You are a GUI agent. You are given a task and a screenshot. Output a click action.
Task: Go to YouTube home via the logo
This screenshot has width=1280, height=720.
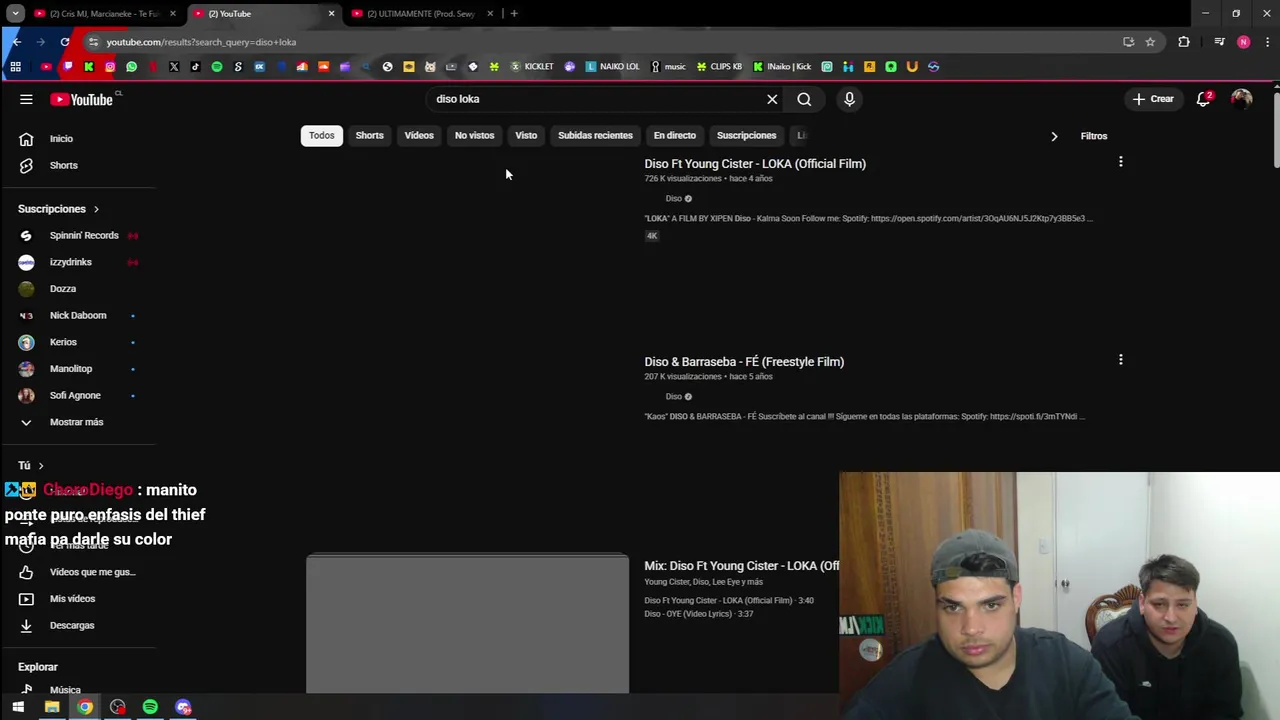(x=82, y=99)
